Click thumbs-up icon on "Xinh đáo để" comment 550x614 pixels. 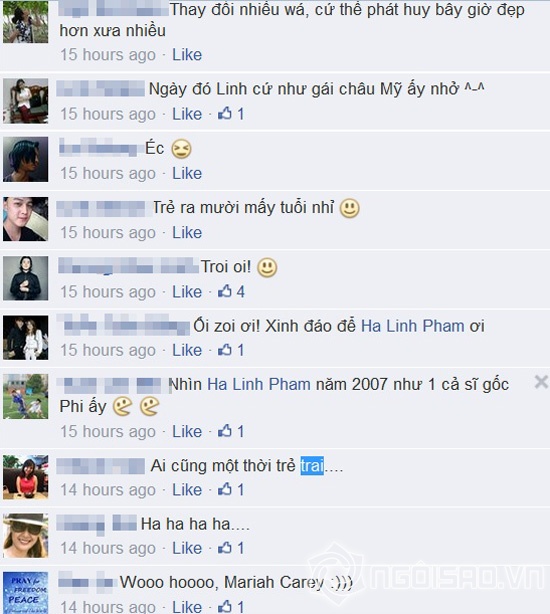(x=225, y=350)
